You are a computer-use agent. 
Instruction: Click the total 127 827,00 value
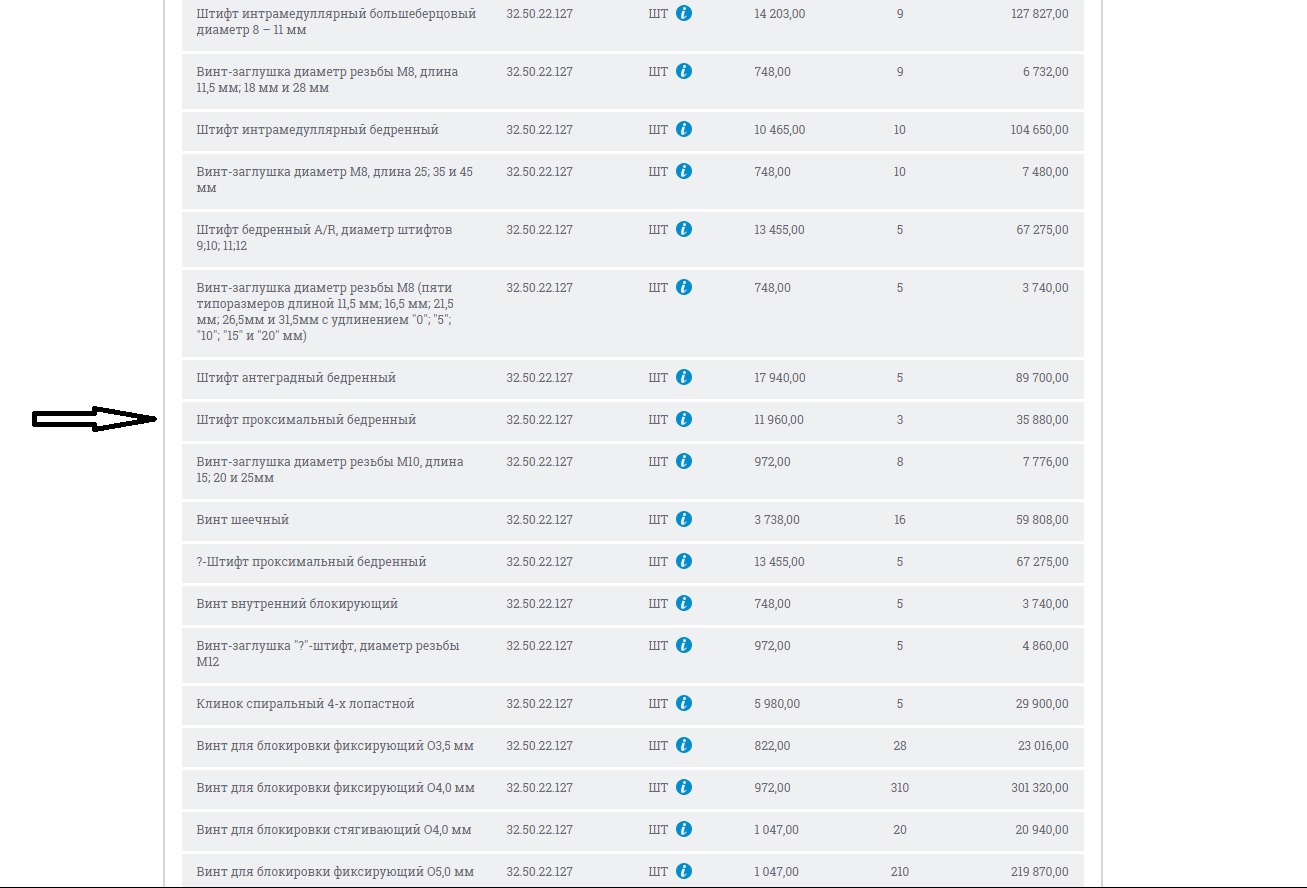[x=1039, y=14]
